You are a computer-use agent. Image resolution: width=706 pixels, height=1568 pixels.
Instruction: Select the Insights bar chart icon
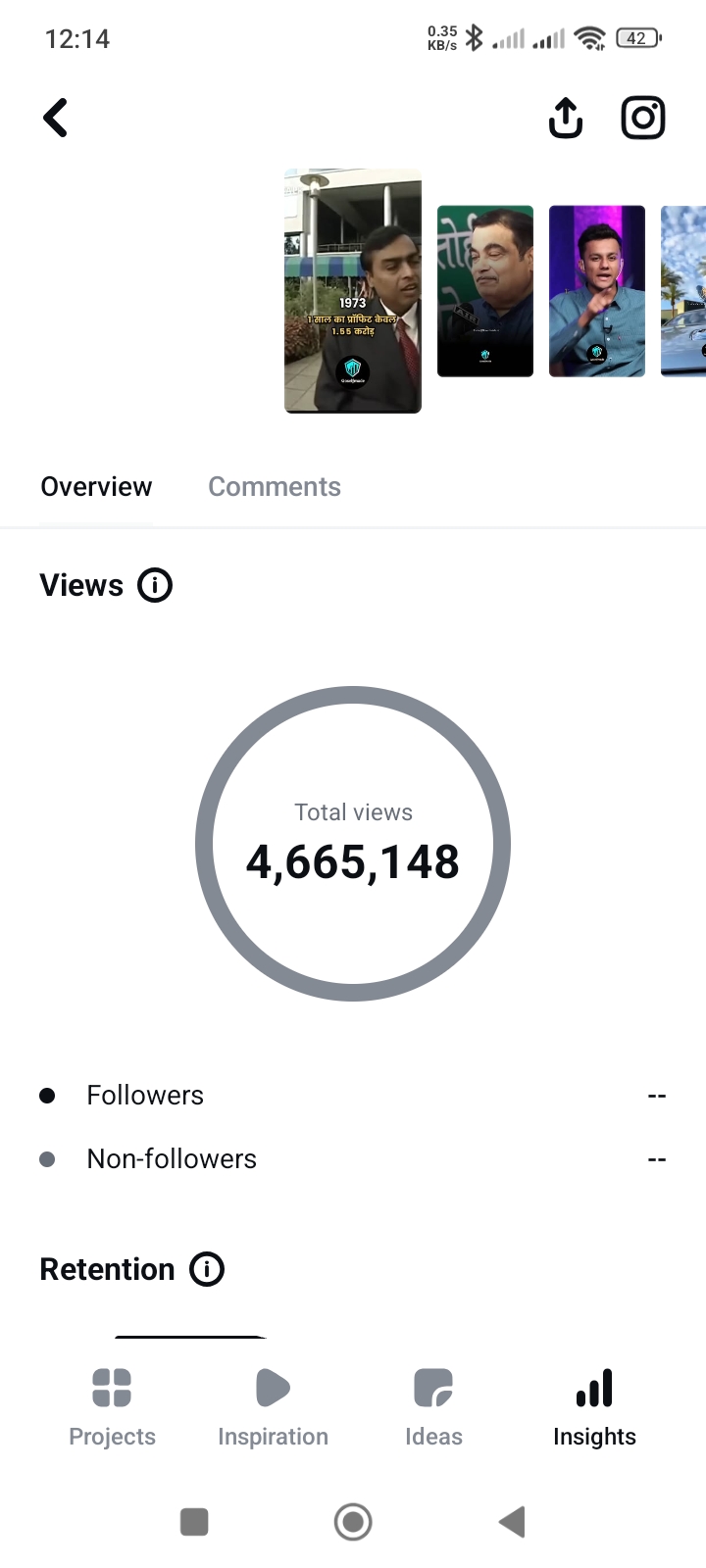tap(594, 1388)
